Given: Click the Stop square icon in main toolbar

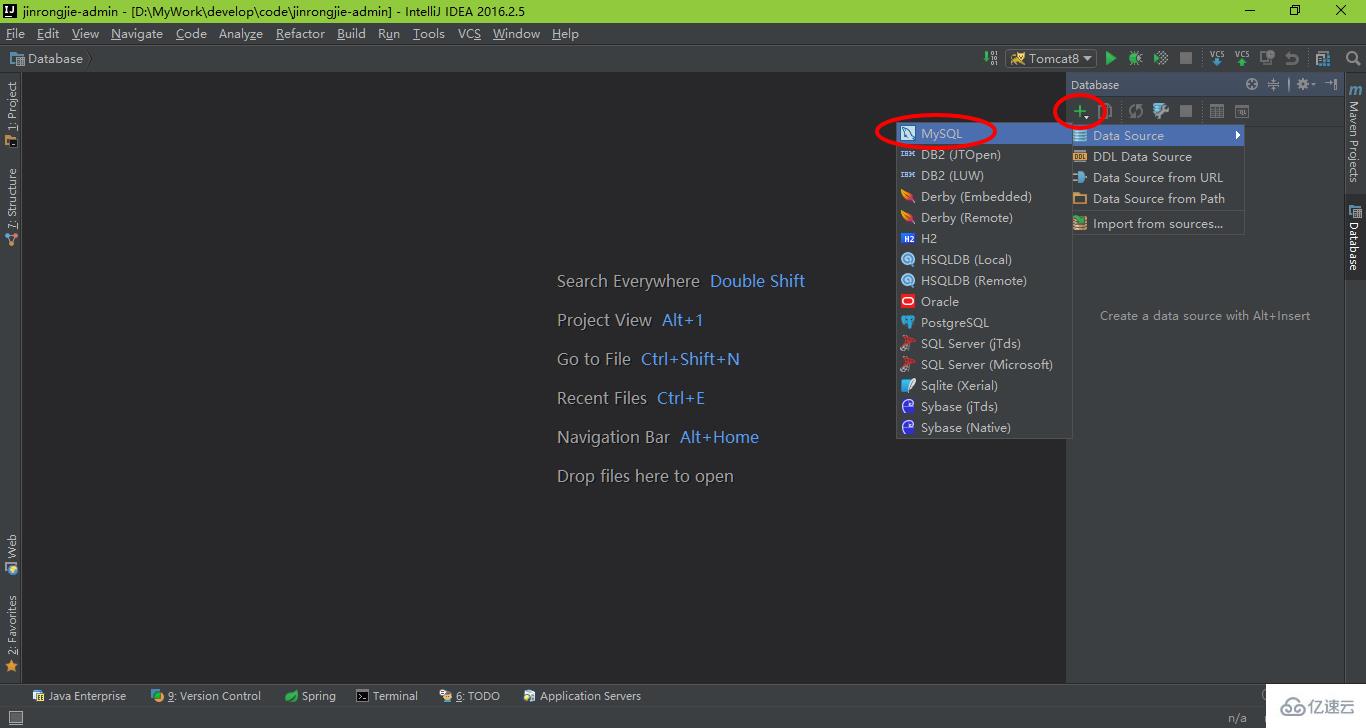Looking at the screenshot, I should pos(1186,59).
